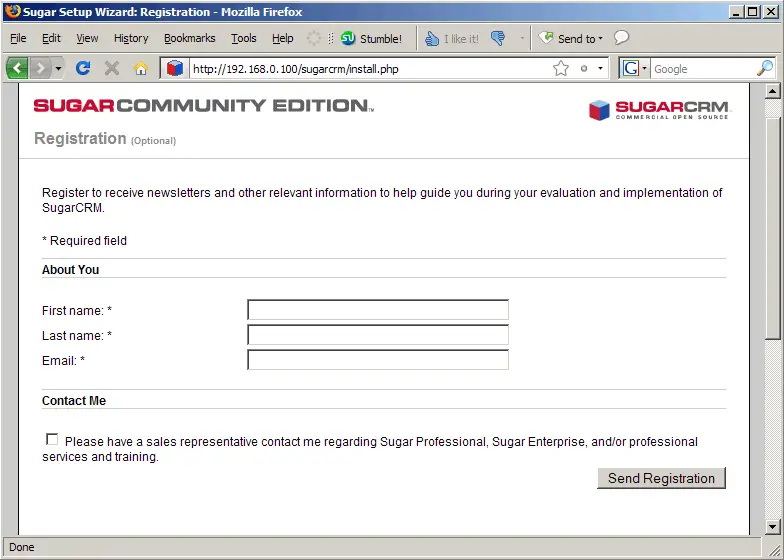Click the SugarCRM site favicon in the address bar
This screenshot has height=560, width=784.
[x=175, y=68]
